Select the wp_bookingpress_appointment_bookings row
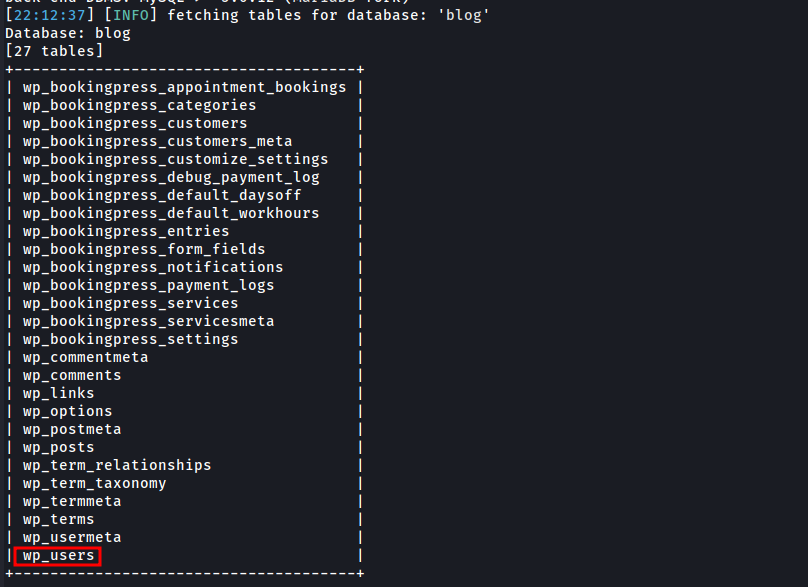808x587 pixels. coord(184,87)
